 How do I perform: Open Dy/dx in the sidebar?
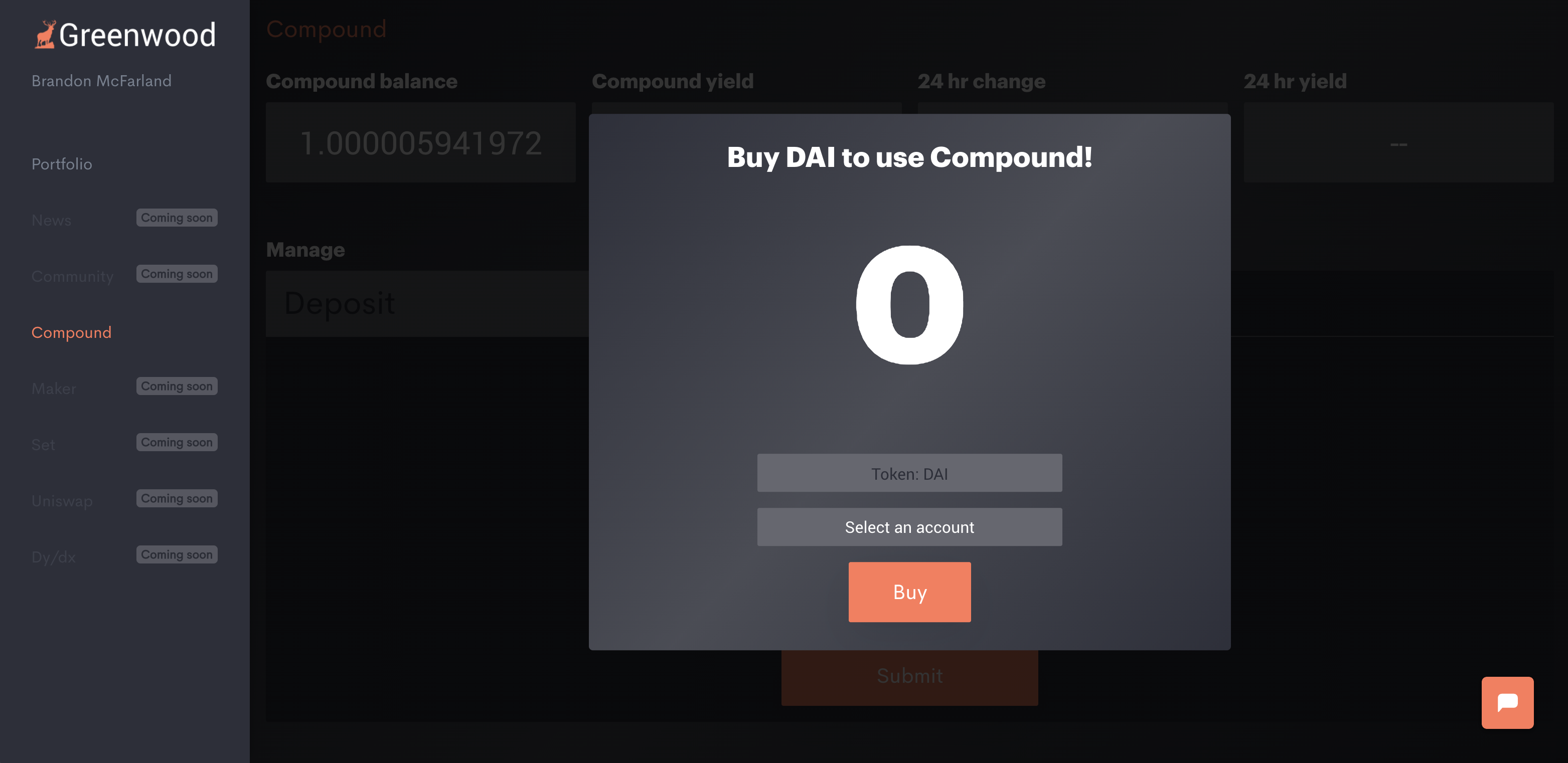(54, 557)
